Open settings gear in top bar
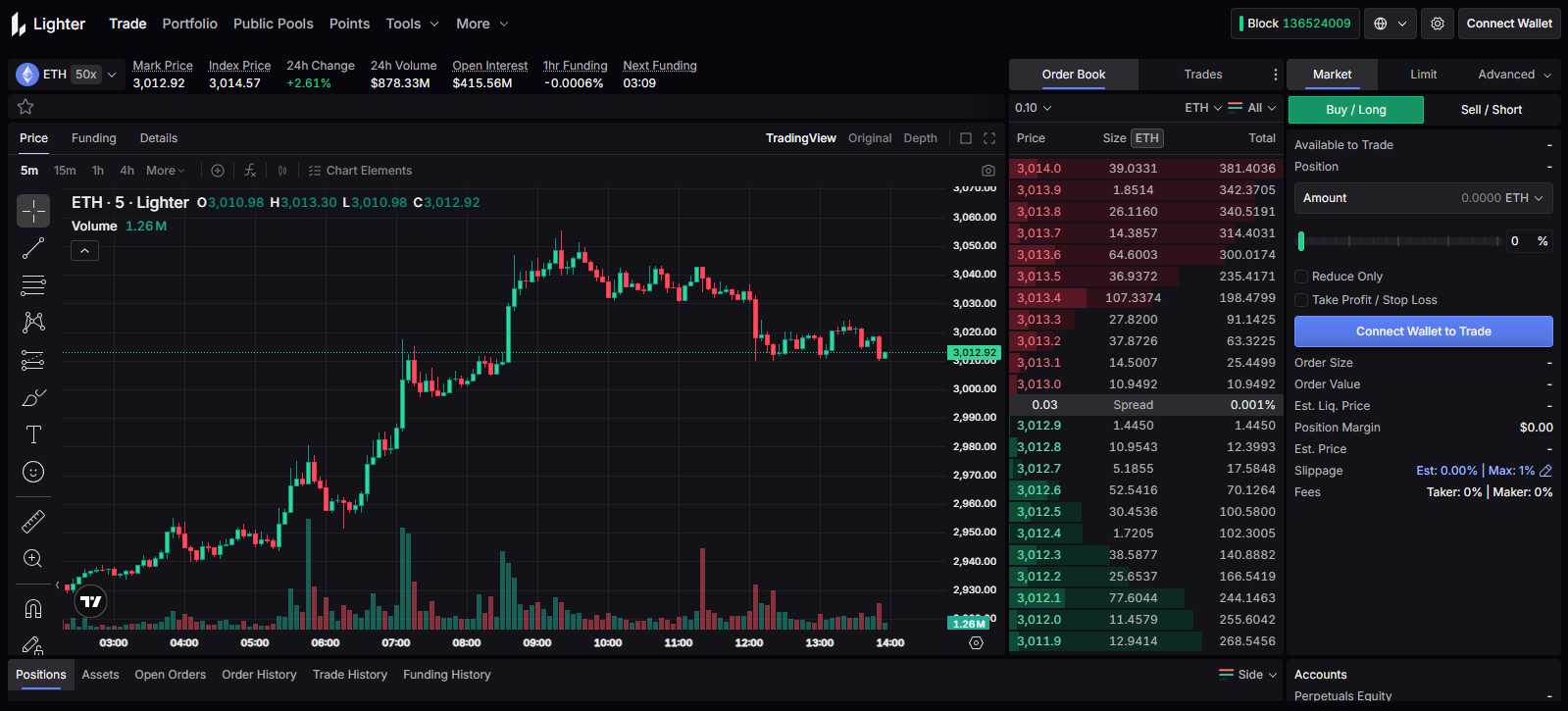1568x711 pixels. [1438, 24]
